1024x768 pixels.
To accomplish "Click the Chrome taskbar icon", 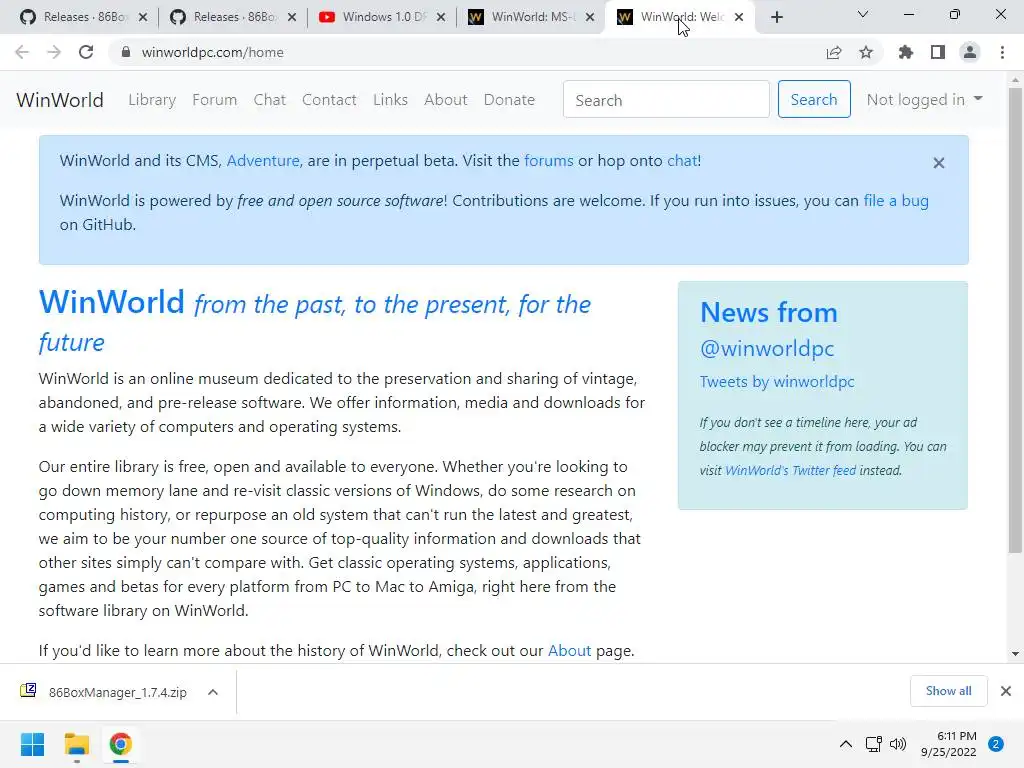I will [120, 744].
